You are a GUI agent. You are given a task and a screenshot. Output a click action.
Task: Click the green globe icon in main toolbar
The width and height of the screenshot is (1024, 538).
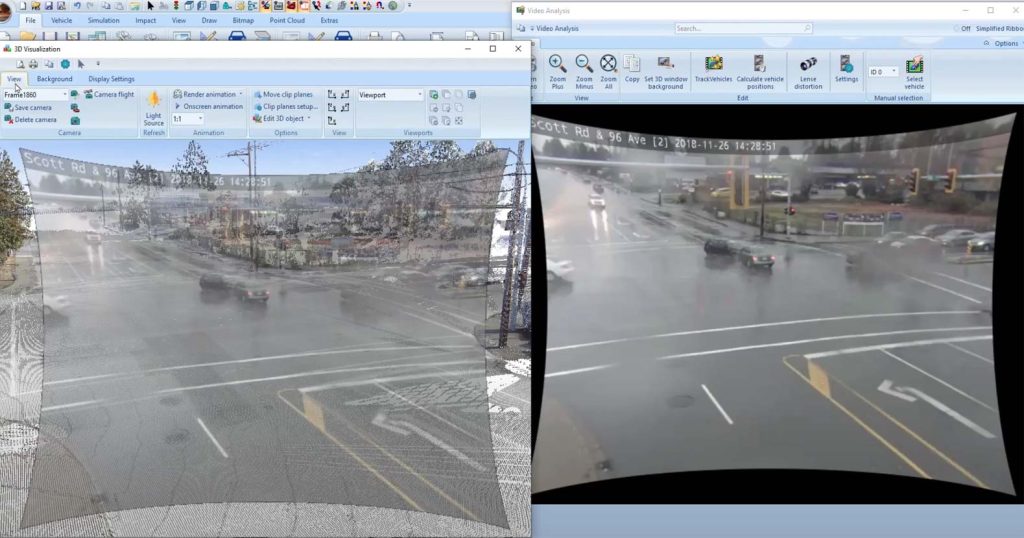(393, 6)
